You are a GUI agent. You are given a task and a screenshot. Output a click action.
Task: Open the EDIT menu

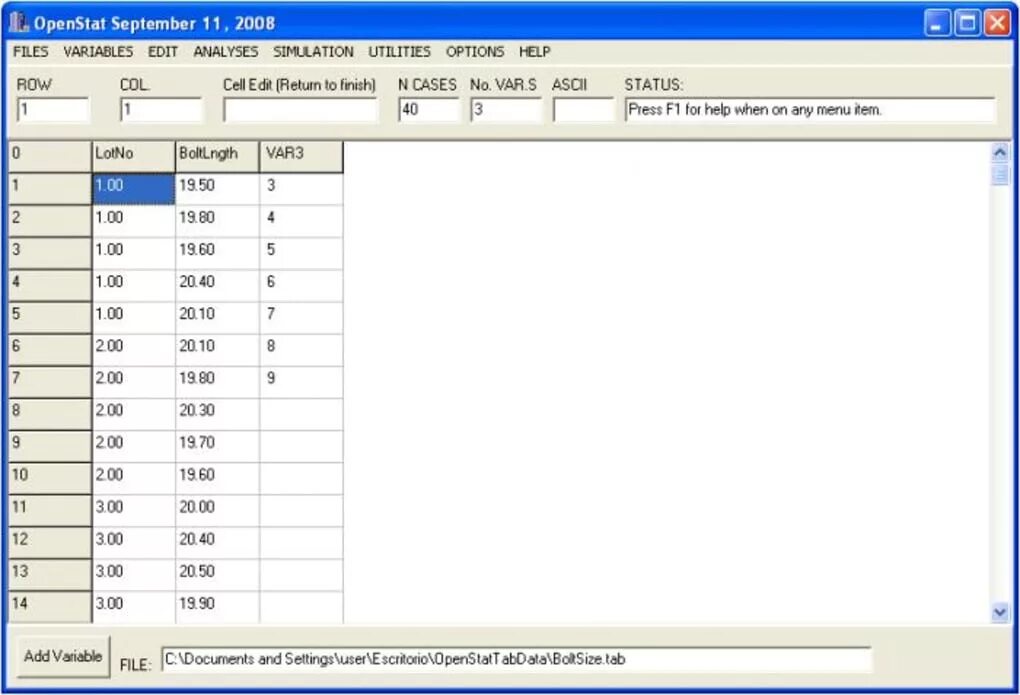point(162,51)
